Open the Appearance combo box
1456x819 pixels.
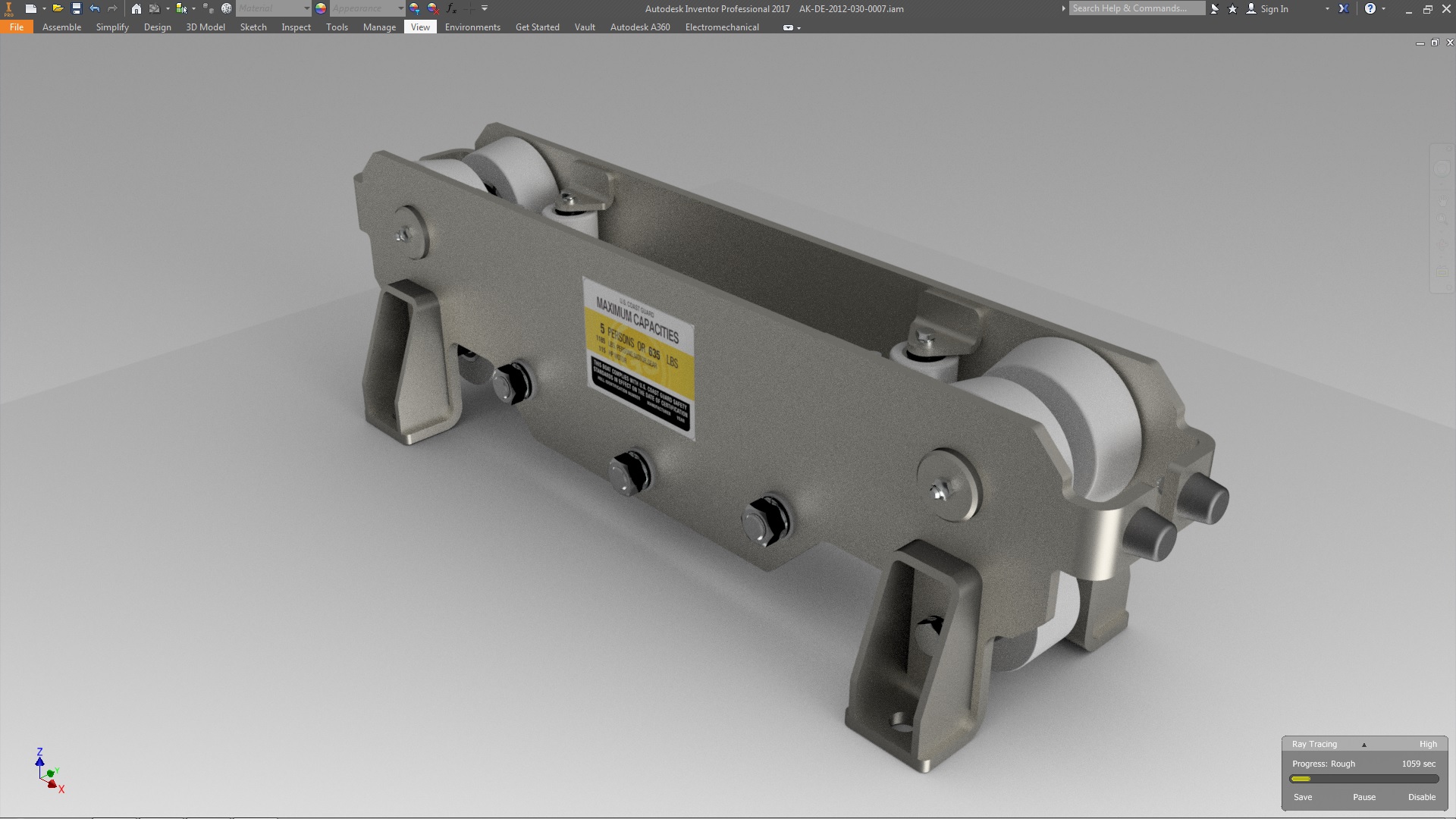click(x=367, y=8)
